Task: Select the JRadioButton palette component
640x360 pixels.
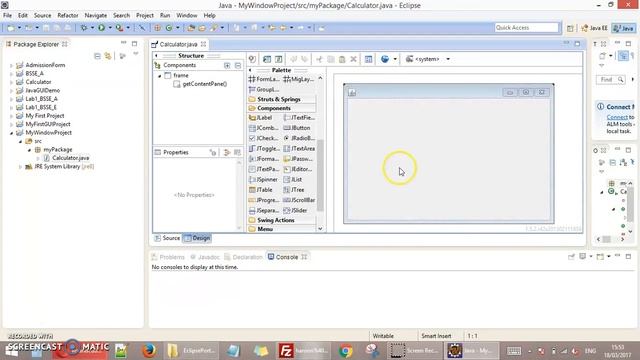Action: (299, 138)
